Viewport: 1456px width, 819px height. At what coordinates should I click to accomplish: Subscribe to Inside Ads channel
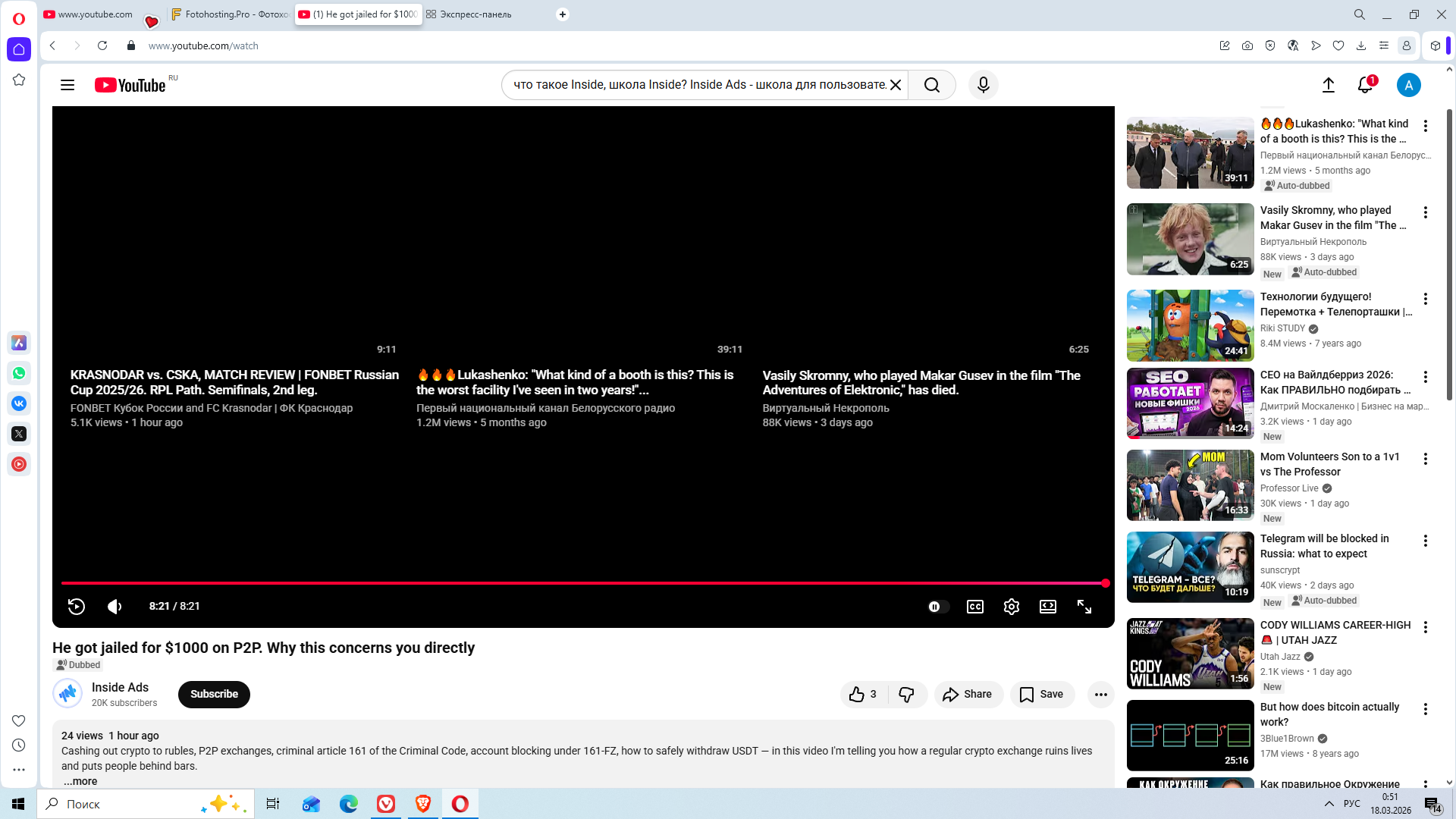coord(214,695)
